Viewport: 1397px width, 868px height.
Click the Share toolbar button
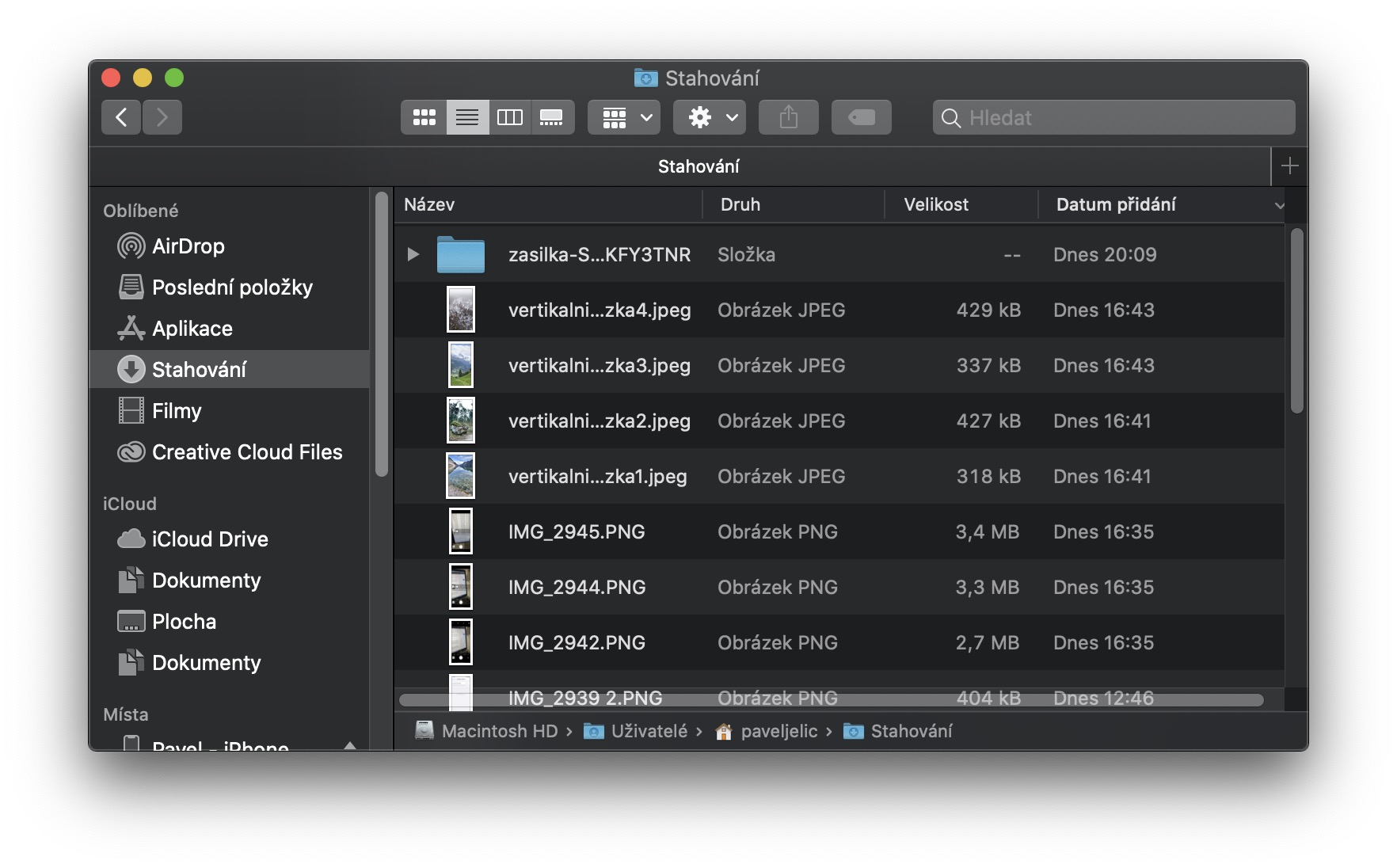click(788, 118)
